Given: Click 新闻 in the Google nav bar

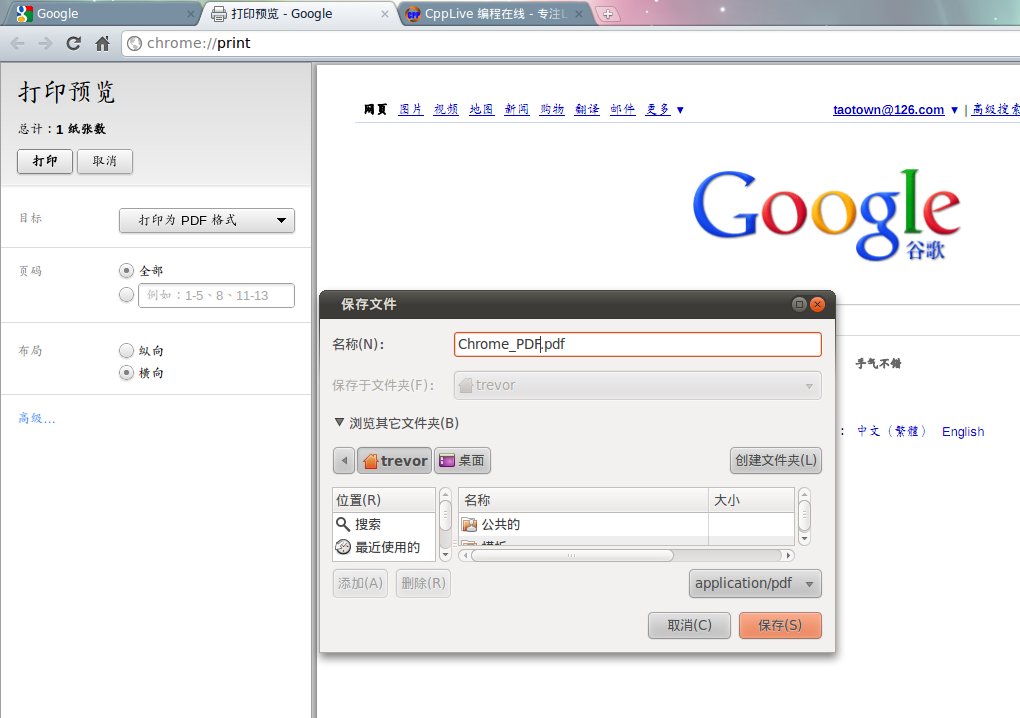Looking at the screenshot, I should (517, 109).
